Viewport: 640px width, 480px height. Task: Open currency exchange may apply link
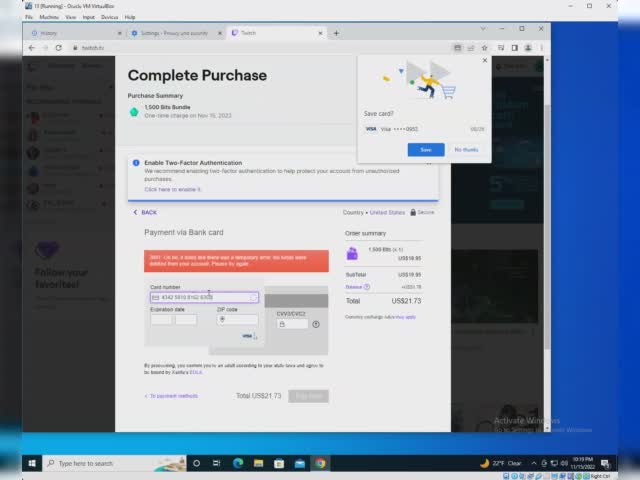[x=406, y=317]
